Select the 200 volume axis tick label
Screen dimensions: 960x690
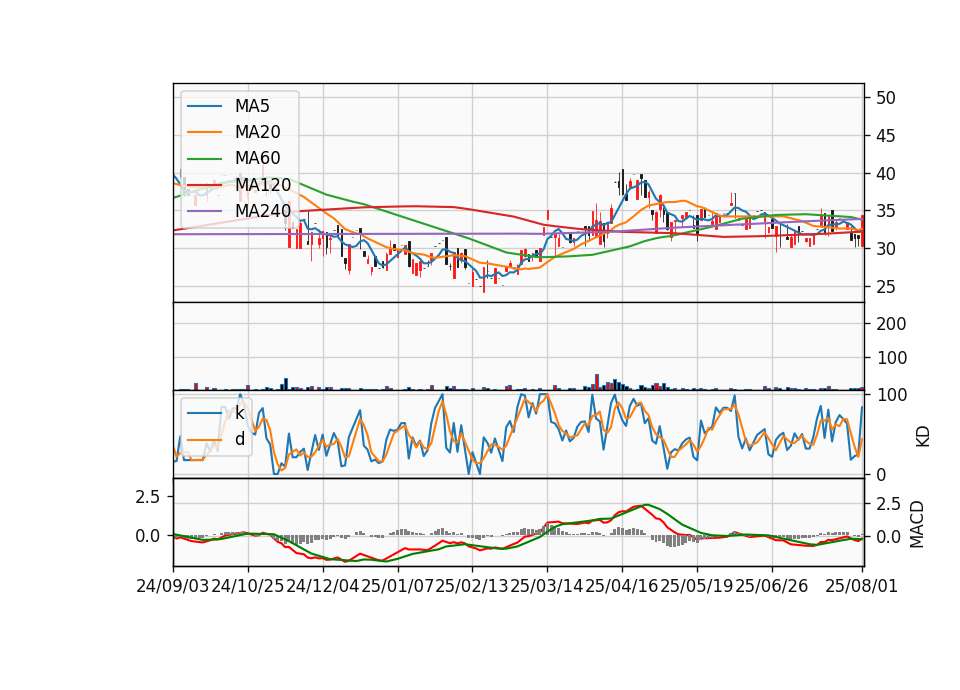point(891,324)
